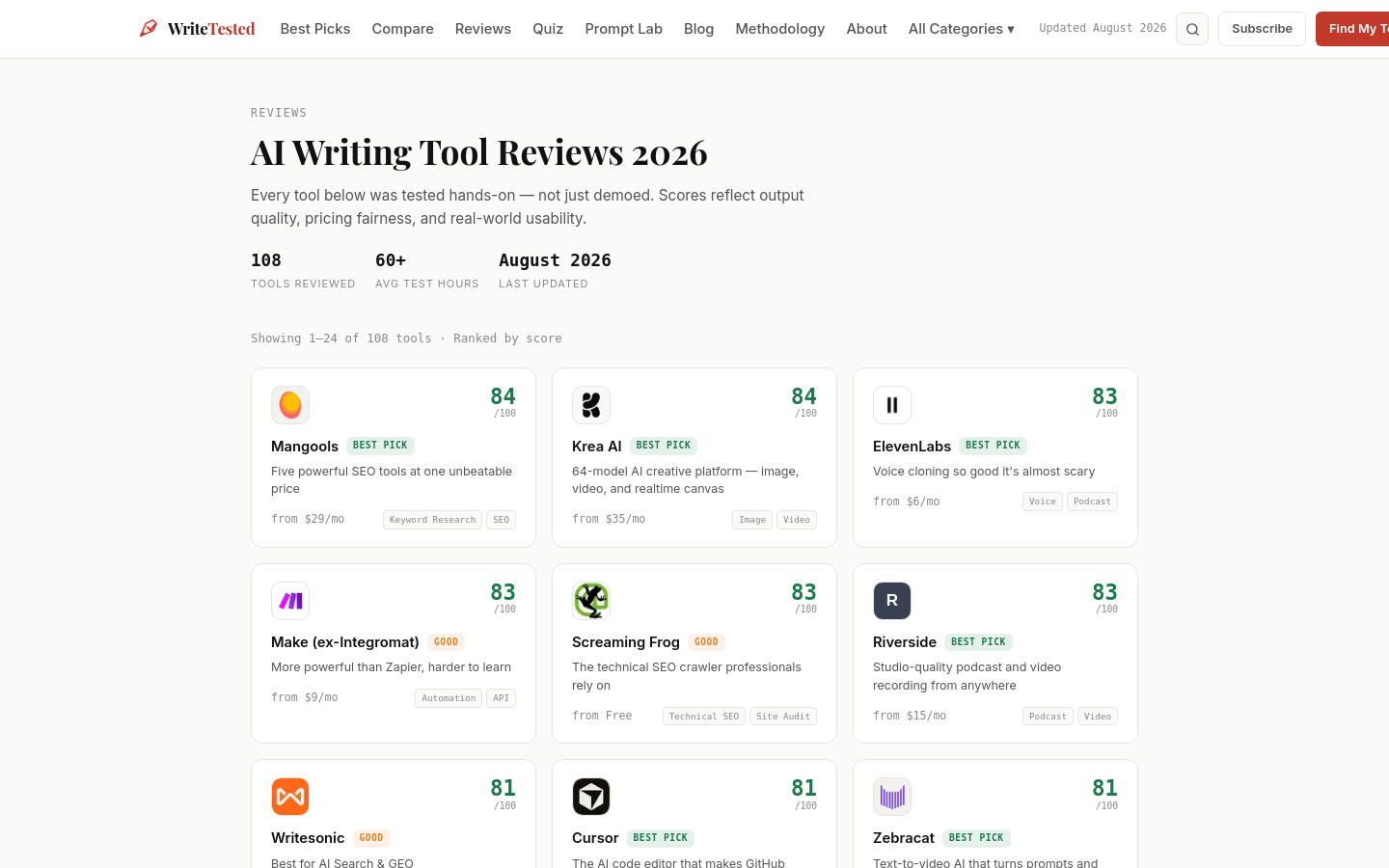Click the Make (ex-Integromat) logo icon

pos(290,601)
